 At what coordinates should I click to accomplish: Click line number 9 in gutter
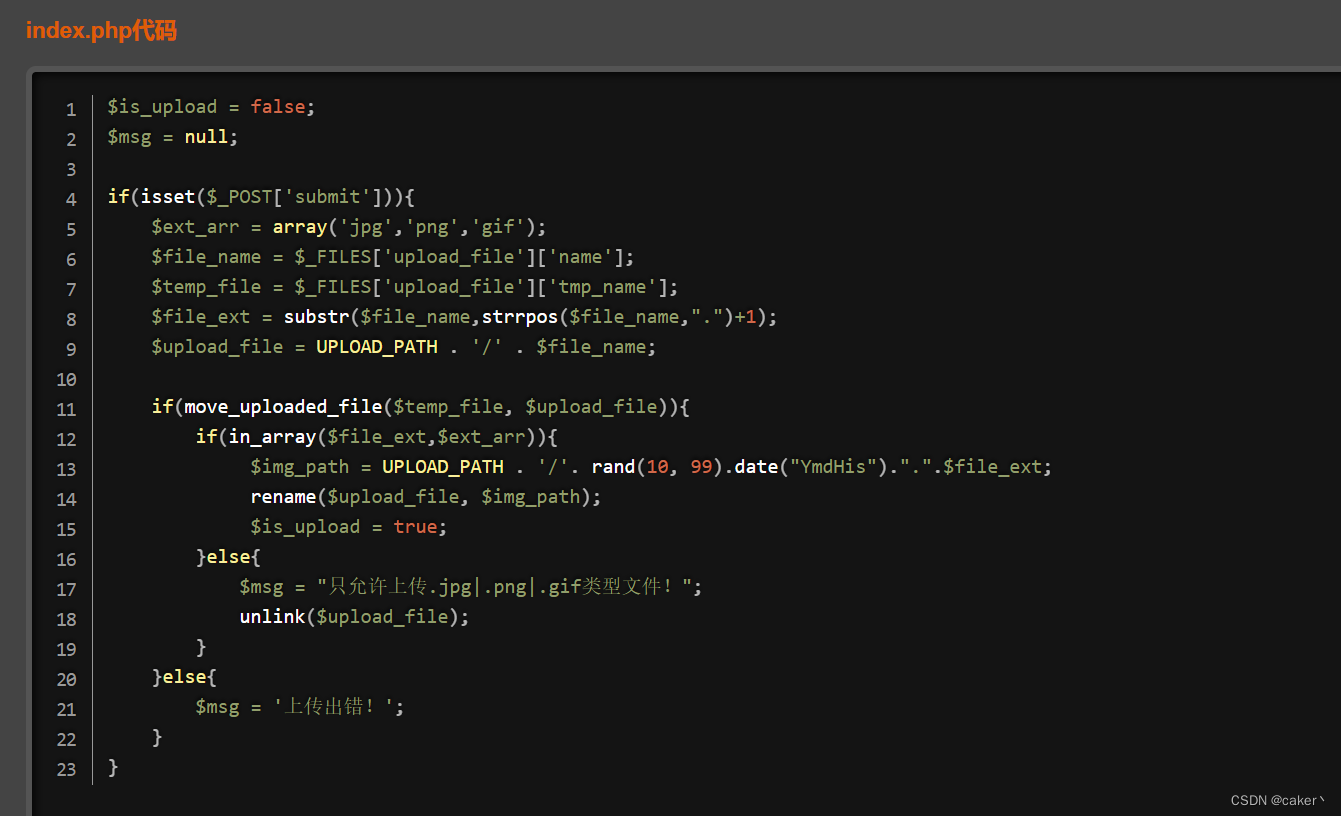[71, 349]
